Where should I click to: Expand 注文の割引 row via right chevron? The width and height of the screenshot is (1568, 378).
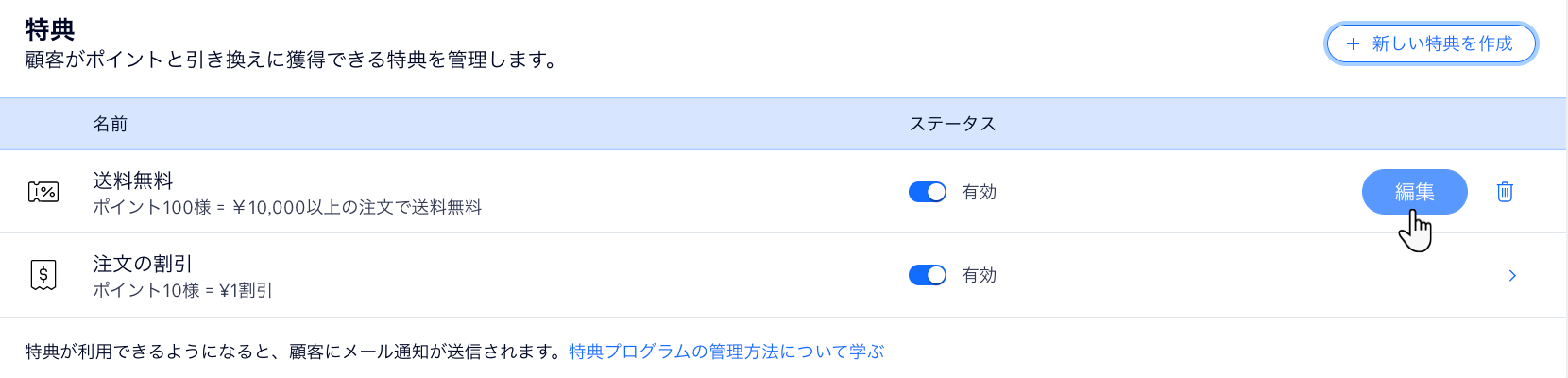tap(1512, 276)
